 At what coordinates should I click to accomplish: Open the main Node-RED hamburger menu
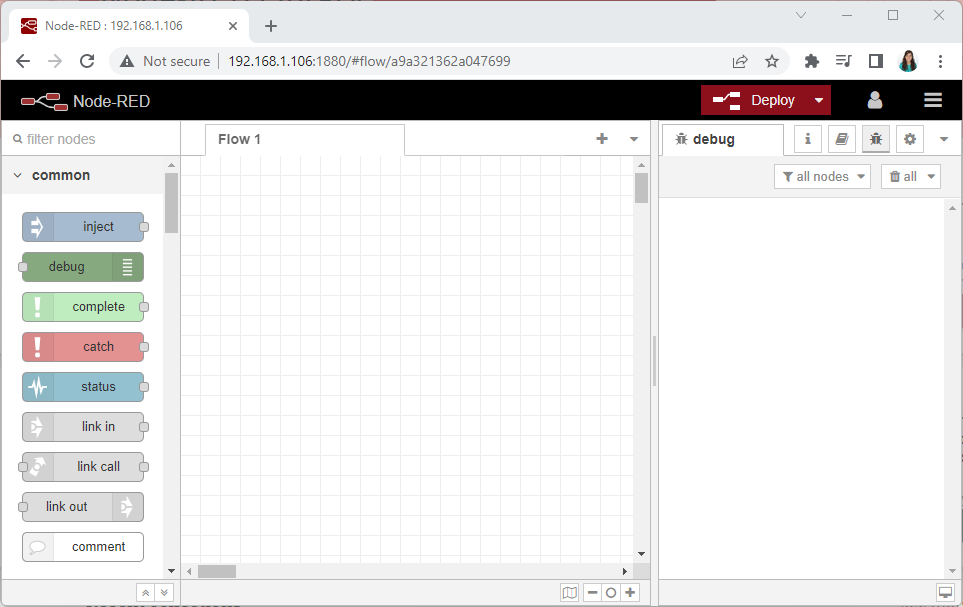tap(932, 100)
